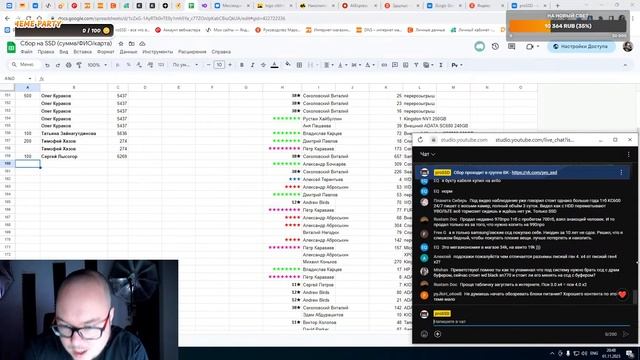This screenshot has height=360, width=640.
Task: Click the plus icon under chat input
Action: coord(438,334)
